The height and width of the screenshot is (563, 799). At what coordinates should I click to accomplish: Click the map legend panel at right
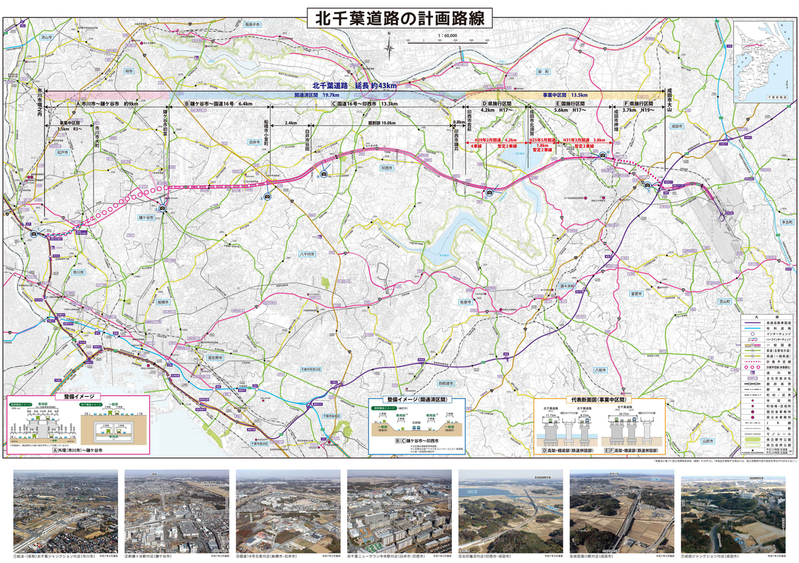pyautogui.click(x=767, y=385)
